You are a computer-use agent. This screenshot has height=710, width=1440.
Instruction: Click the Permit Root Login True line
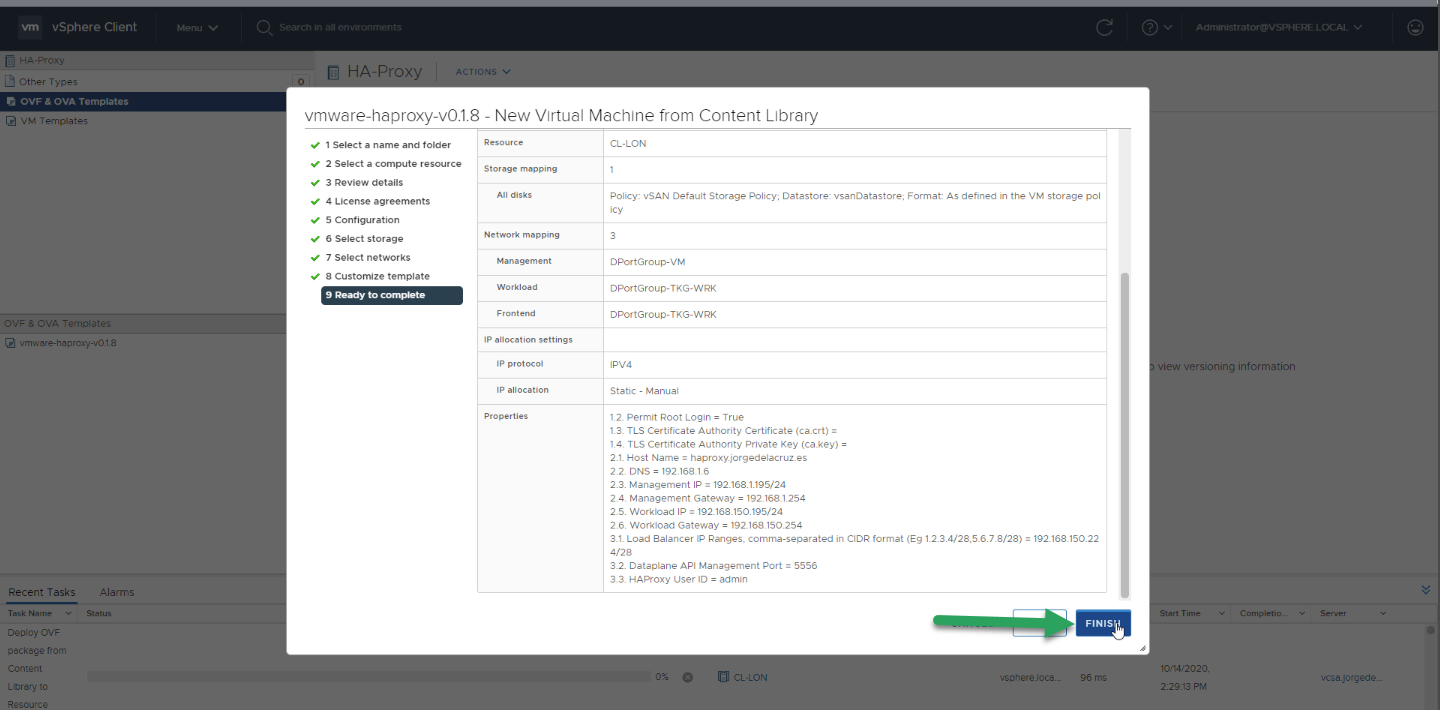[x=676, y=417]
